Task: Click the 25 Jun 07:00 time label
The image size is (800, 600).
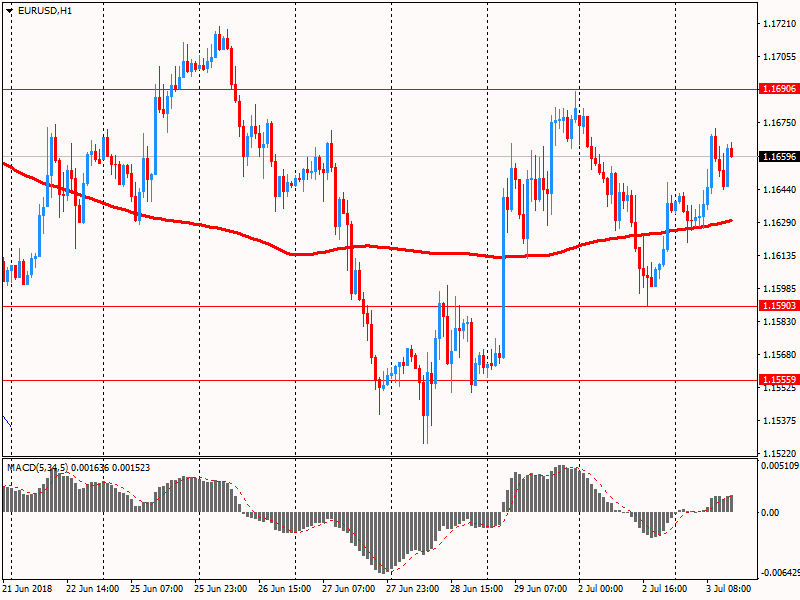Action: [x=157, y=589]
